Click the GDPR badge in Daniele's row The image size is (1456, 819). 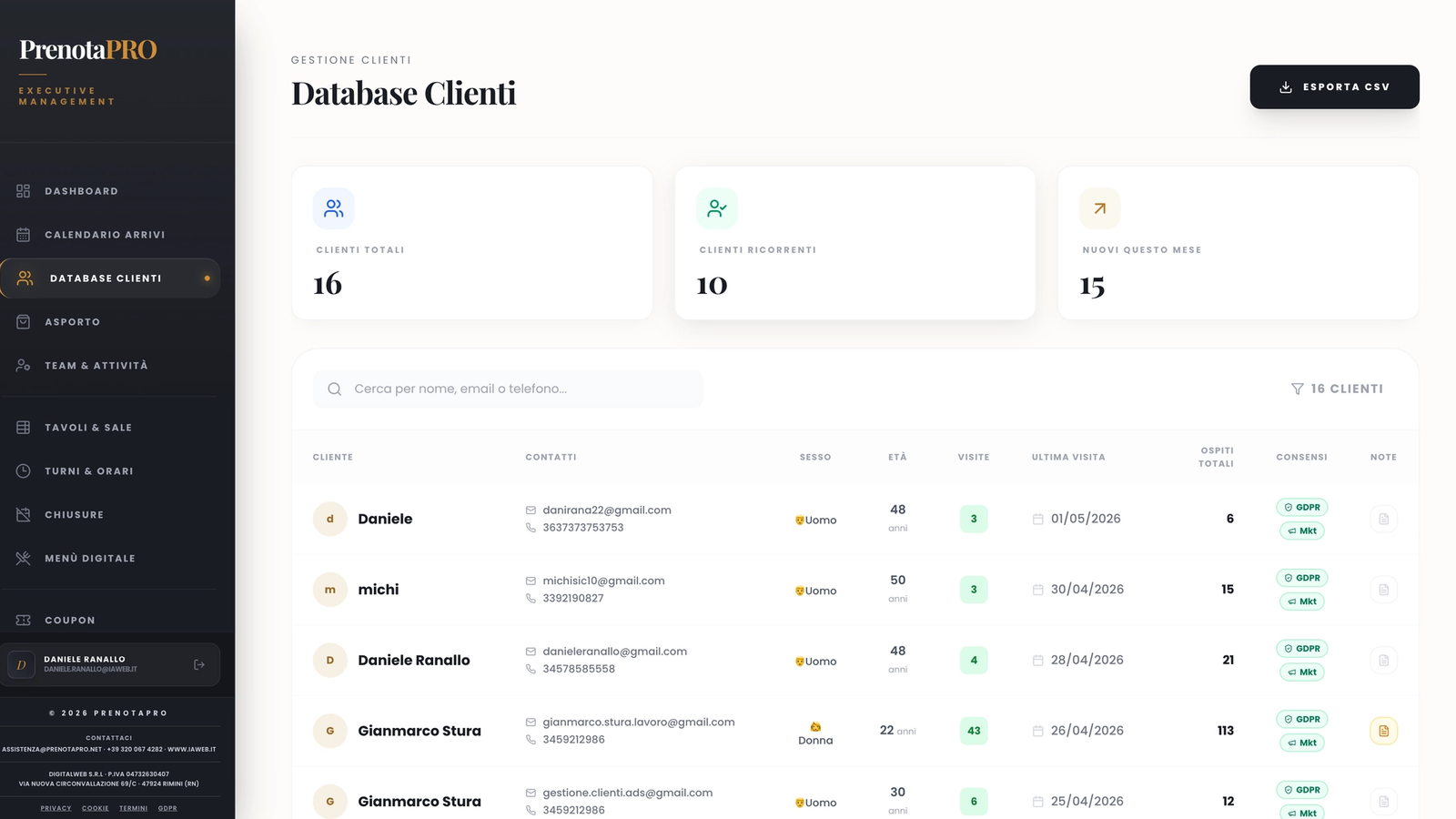1302,507
